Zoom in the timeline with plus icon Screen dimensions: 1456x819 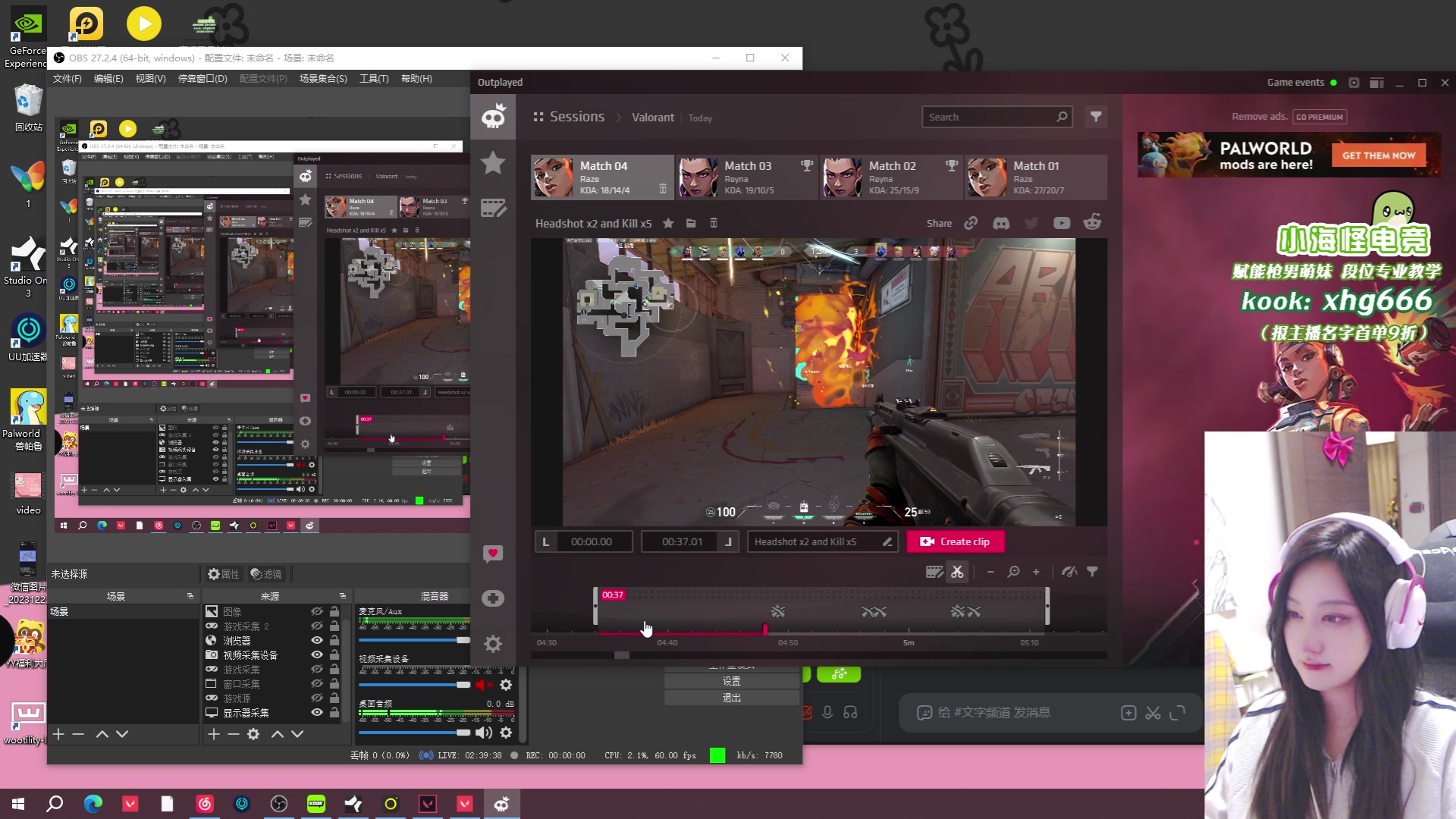coord(1036,572)
